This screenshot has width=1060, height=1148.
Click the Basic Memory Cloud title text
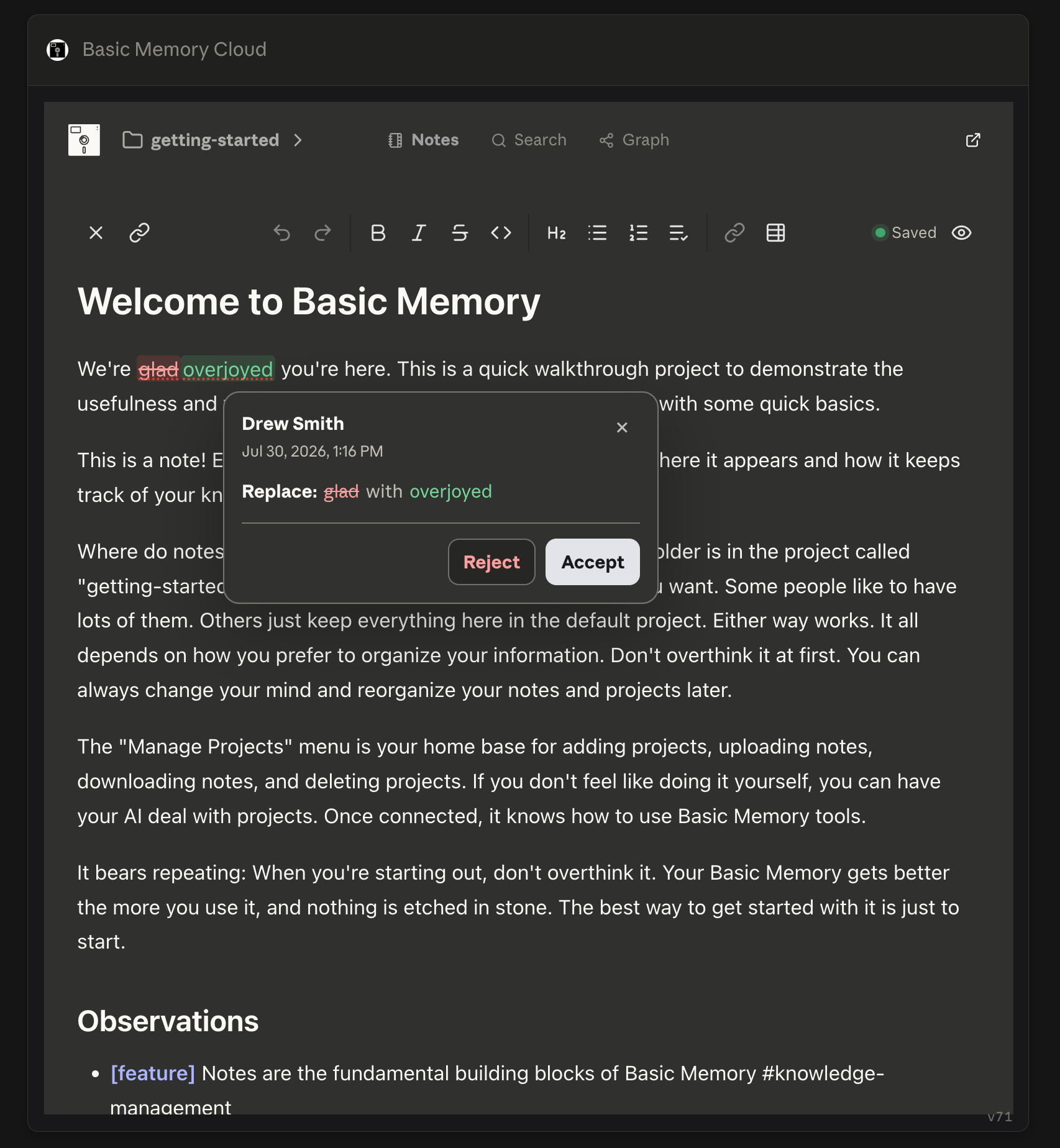click(x=175, y=50)
